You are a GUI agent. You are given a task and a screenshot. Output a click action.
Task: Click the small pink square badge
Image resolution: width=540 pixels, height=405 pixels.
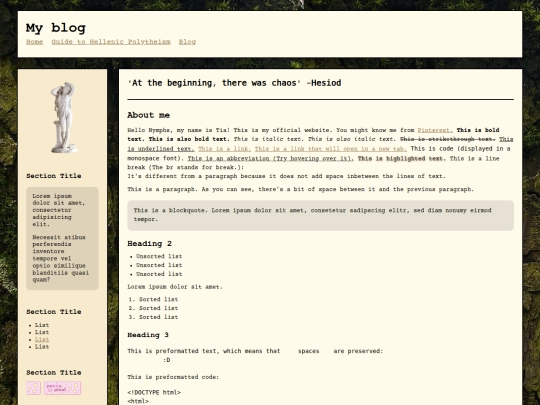click(x=33, y=388)
